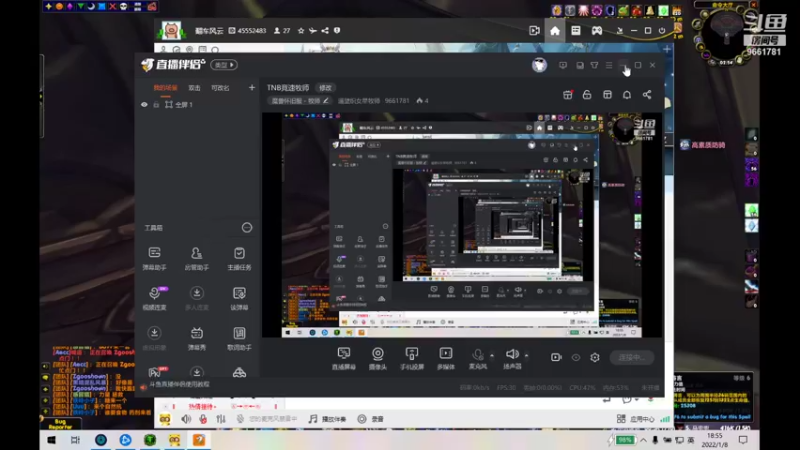
Task: Click the record video camera icon
Action: (556, 358)
